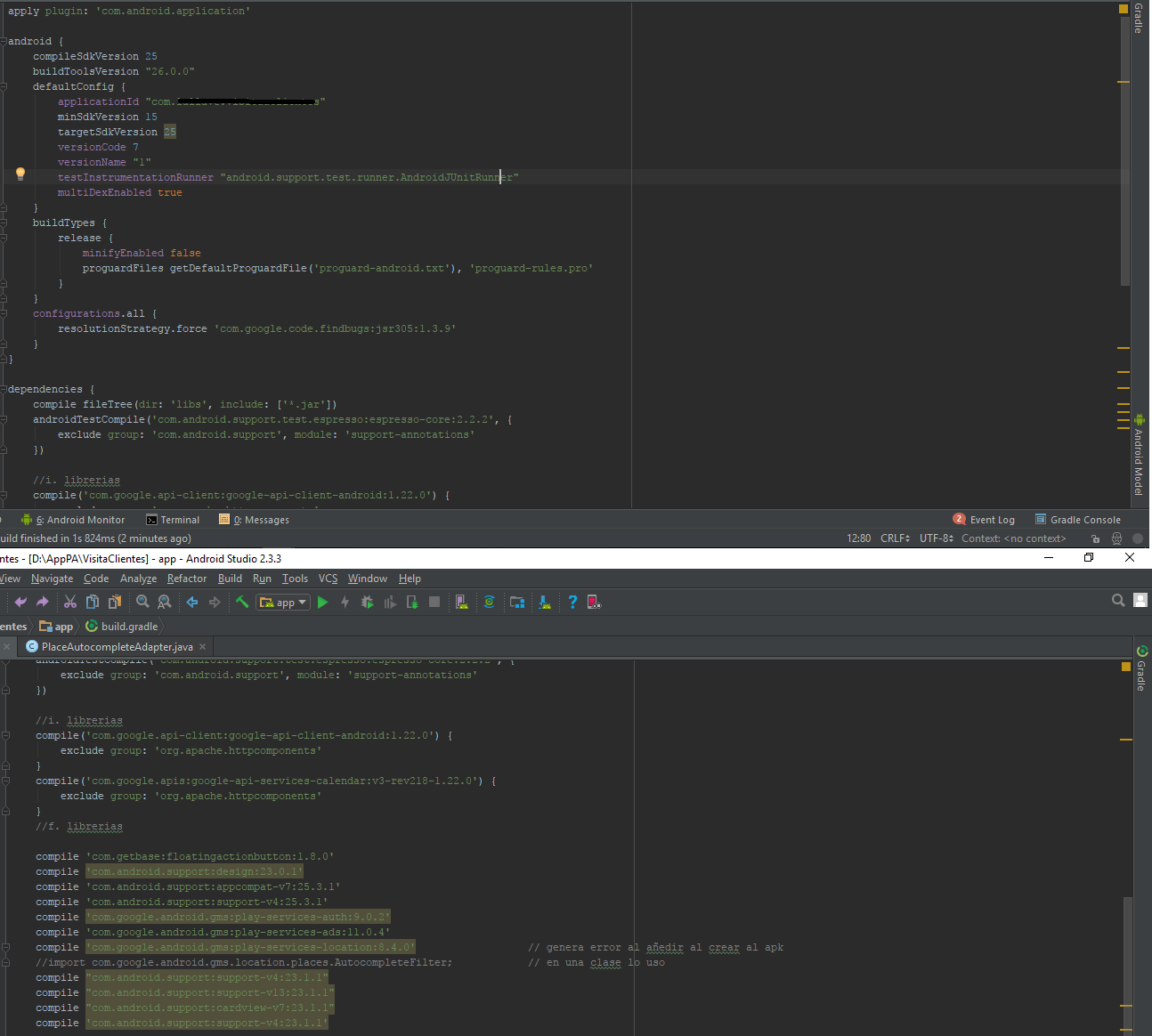
Task: Click the memory indicator circle in status bar
Action: [1138, 538]
